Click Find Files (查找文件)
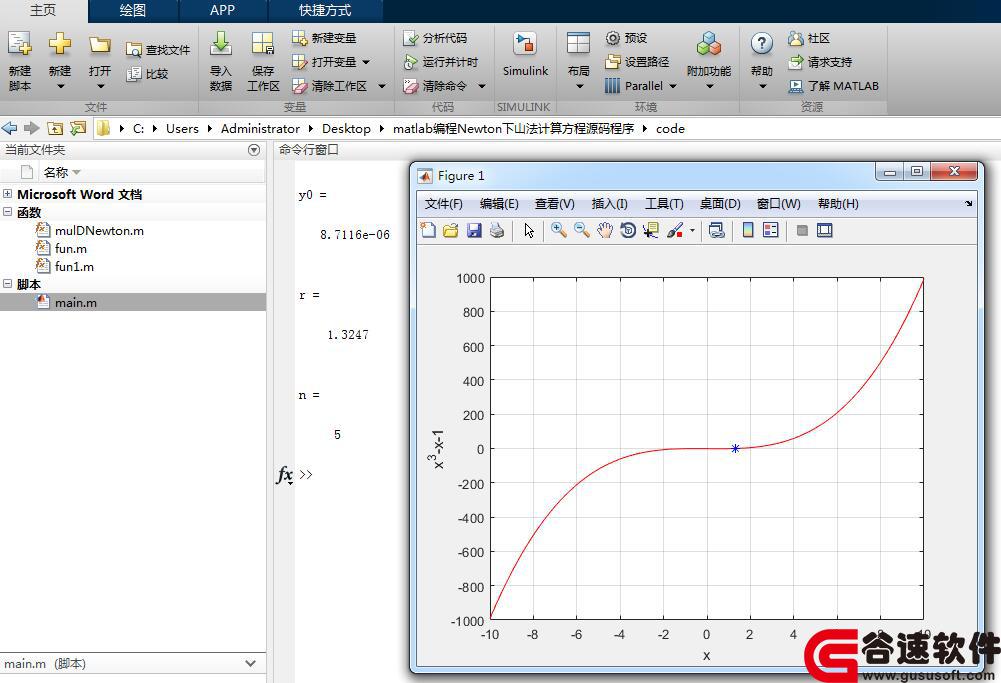 (158, 50)
